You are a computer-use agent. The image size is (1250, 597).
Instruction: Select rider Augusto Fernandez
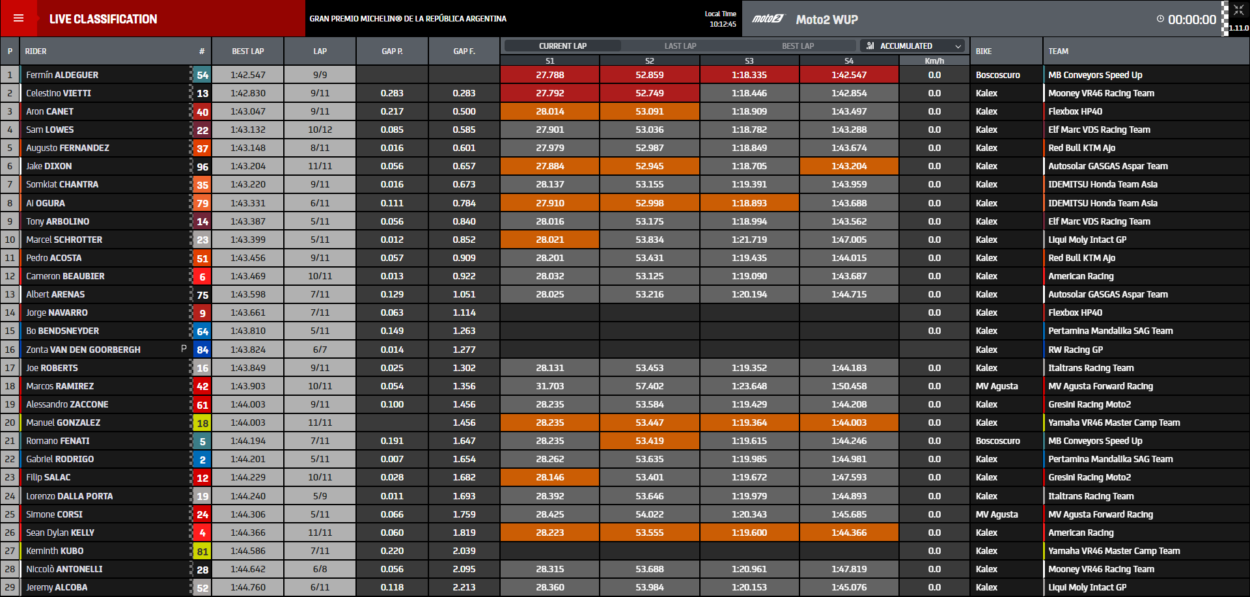click(x=68, y=148)
